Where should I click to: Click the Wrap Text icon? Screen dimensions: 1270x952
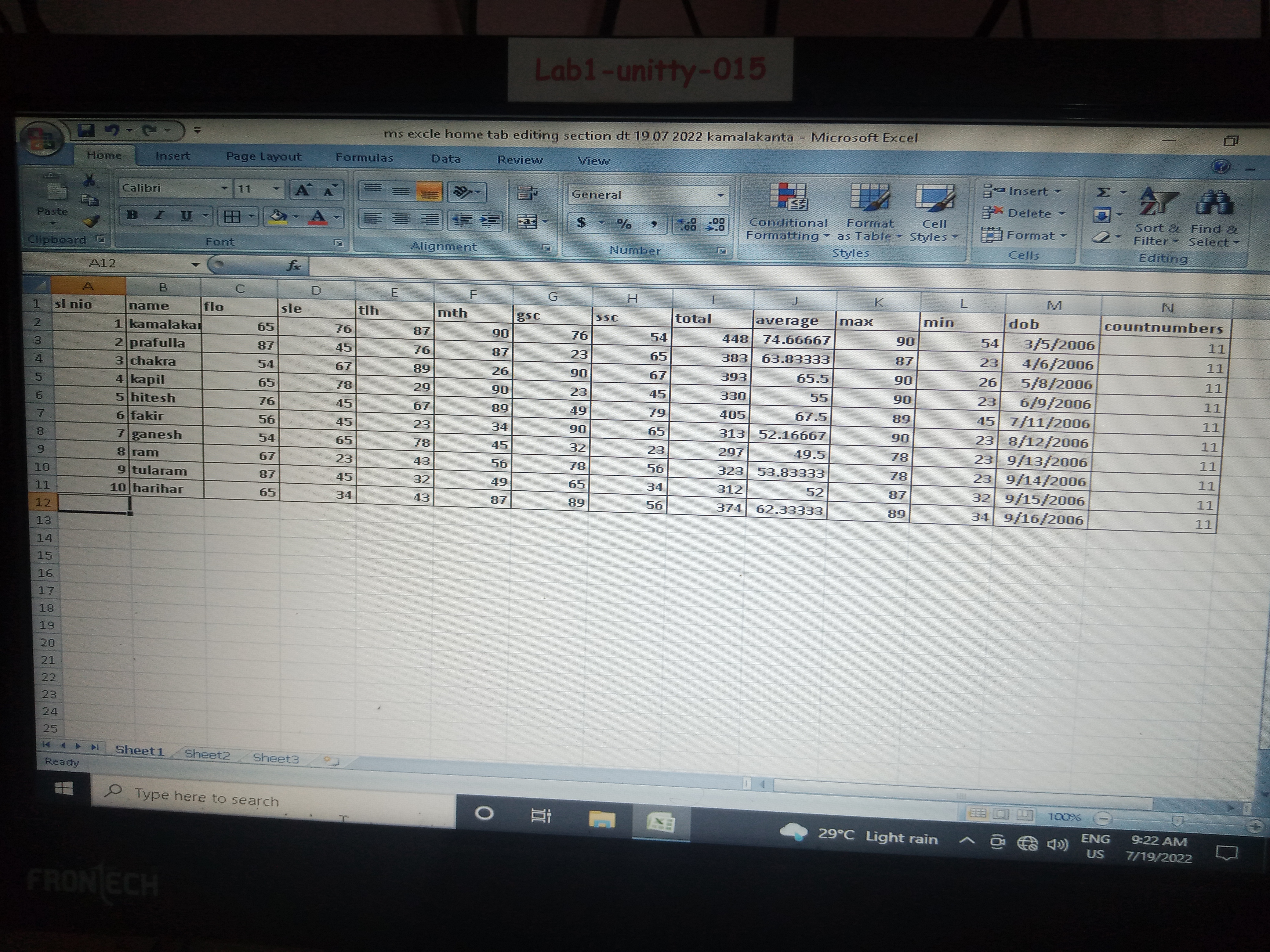[x=527, y=193]
